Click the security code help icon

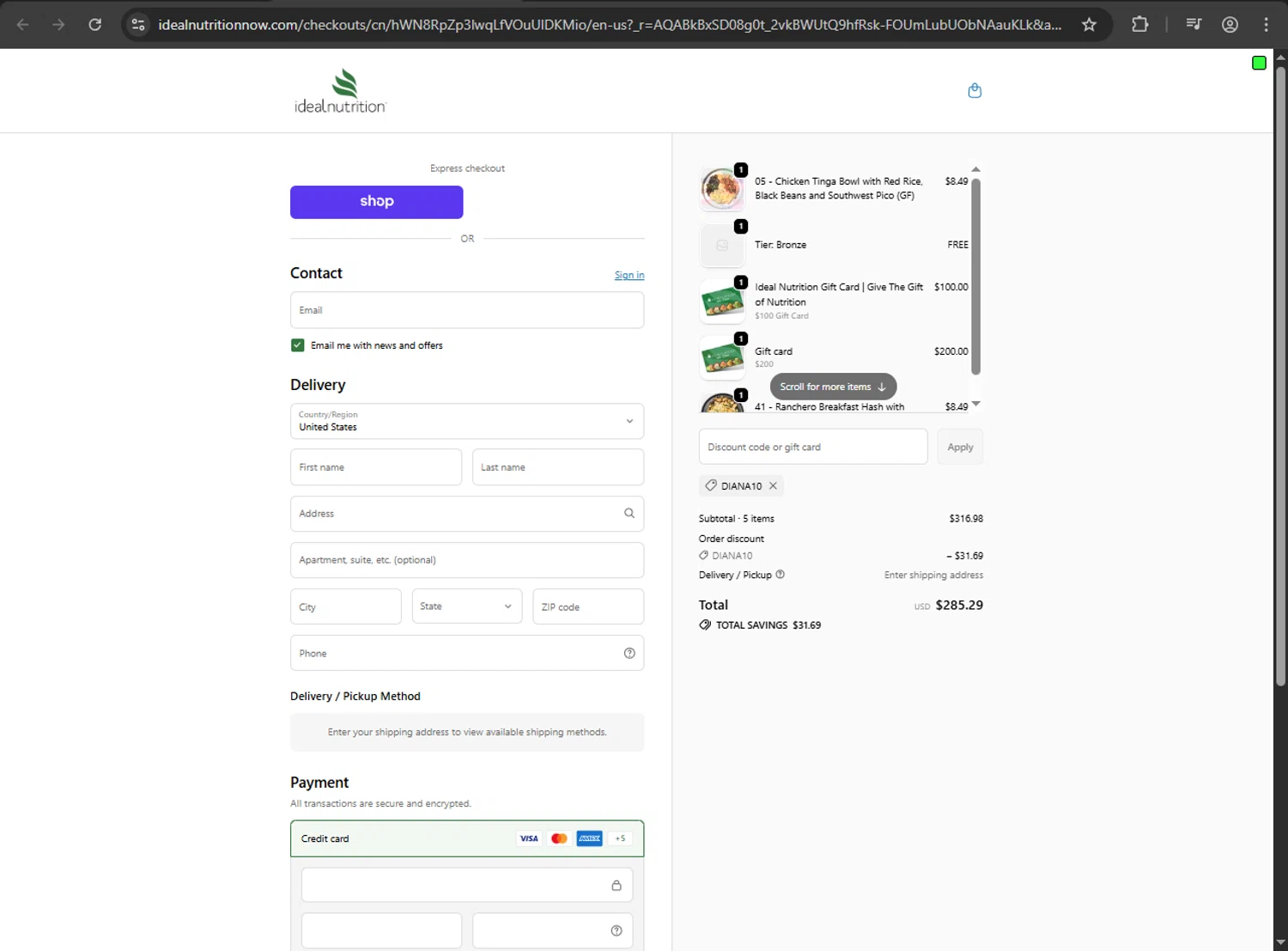tap(616, 930)
